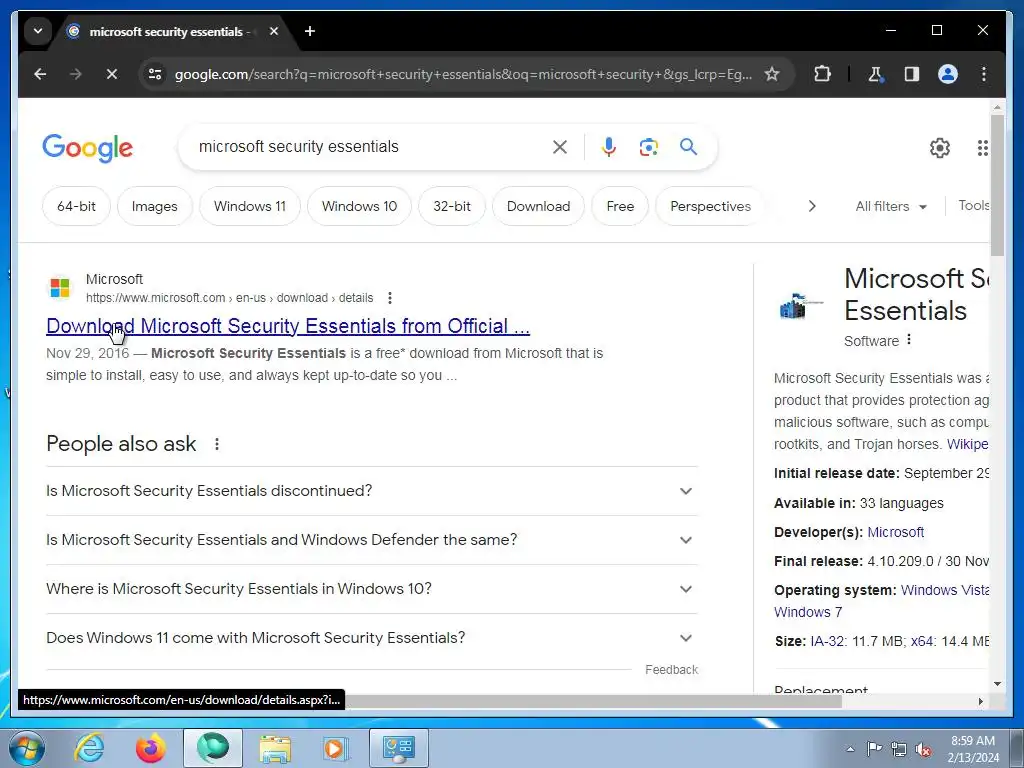
Task: Open the muted volume tray icon
Action: [923, 749]
